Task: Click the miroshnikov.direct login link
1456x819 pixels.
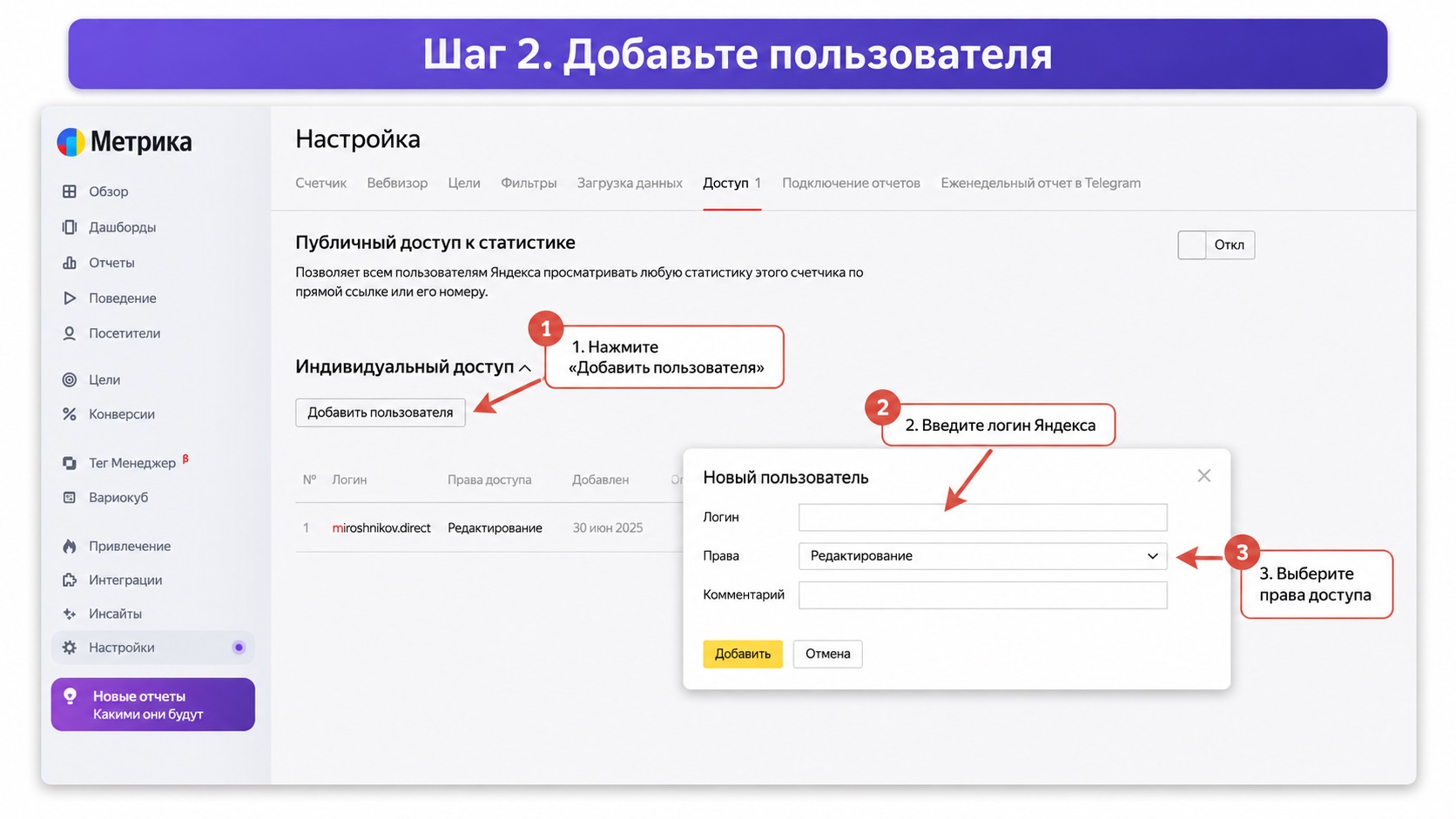Action: pyautogui.click(x=381, y=528)
